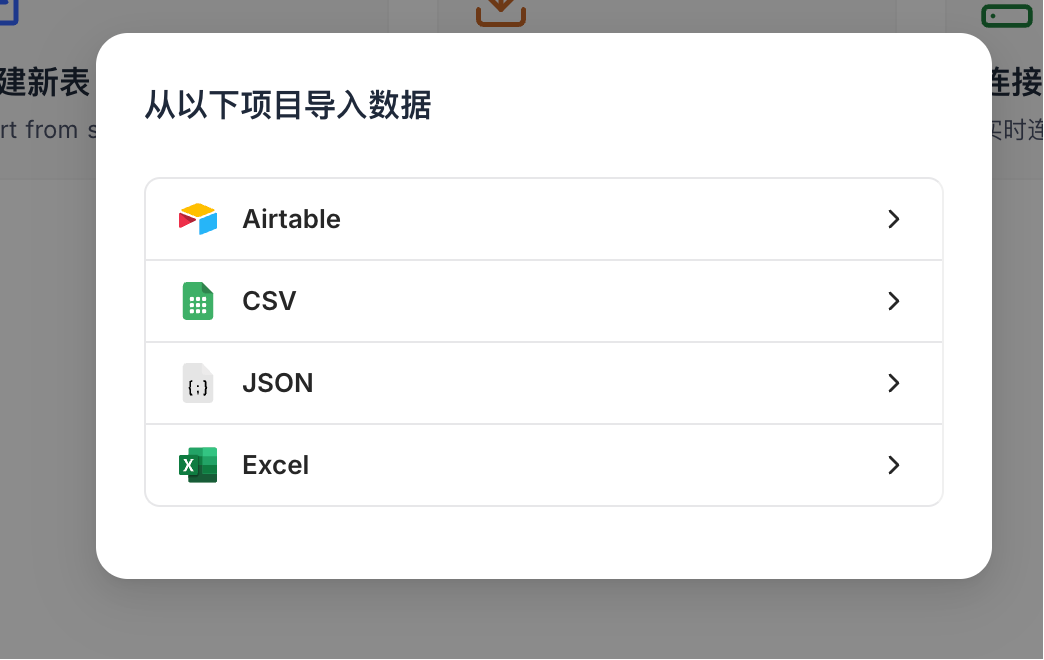Screen dimensions: 1044x660
Task: Expand the Airtable row chevron arrow
Action: point(894,219)
